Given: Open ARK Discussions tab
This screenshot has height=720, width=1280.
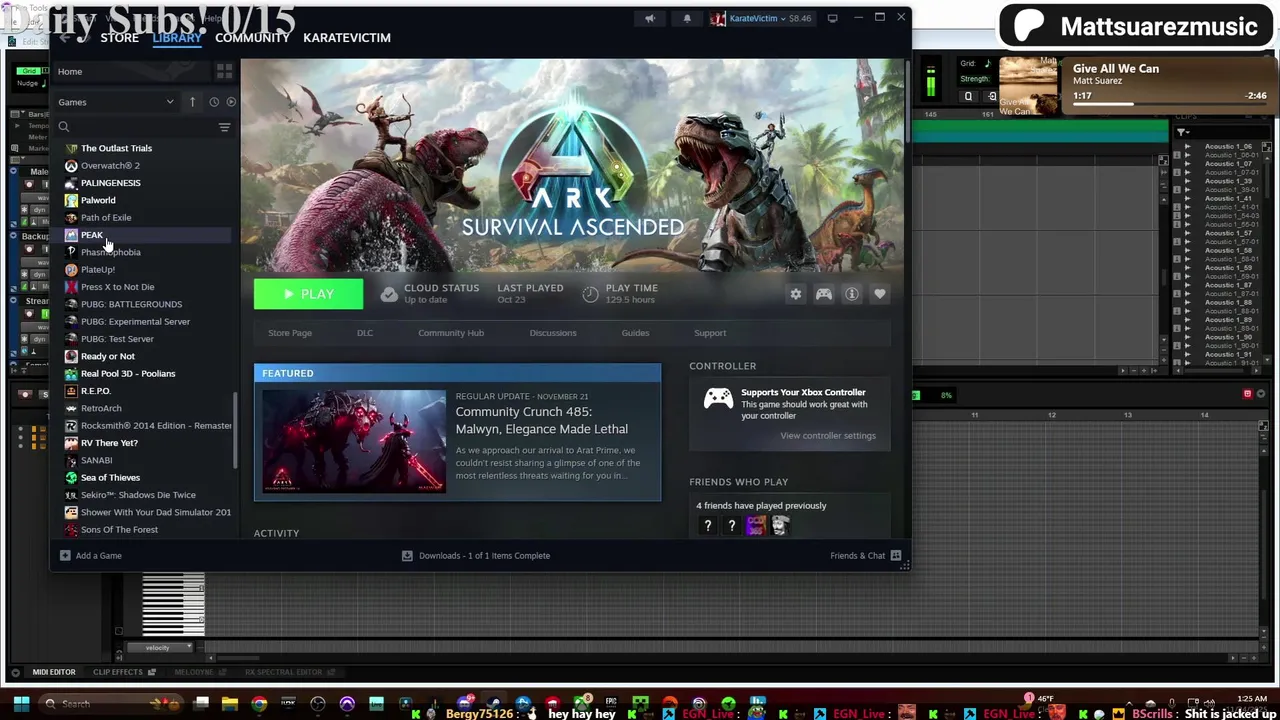Looking at the screenshot, I should tap(553, 333).
